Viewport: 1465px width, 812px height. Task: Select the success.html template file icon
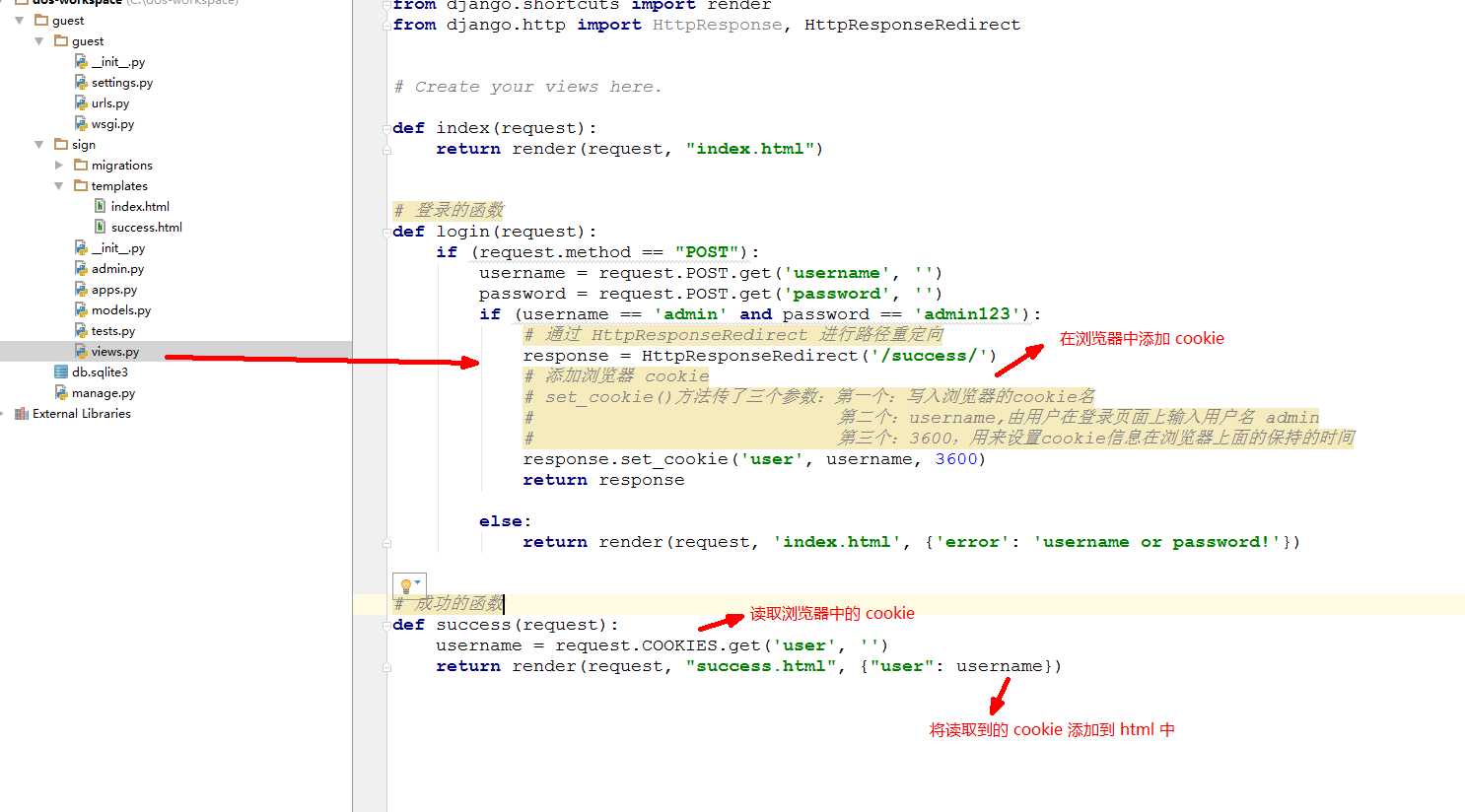[x=101, y=228]
